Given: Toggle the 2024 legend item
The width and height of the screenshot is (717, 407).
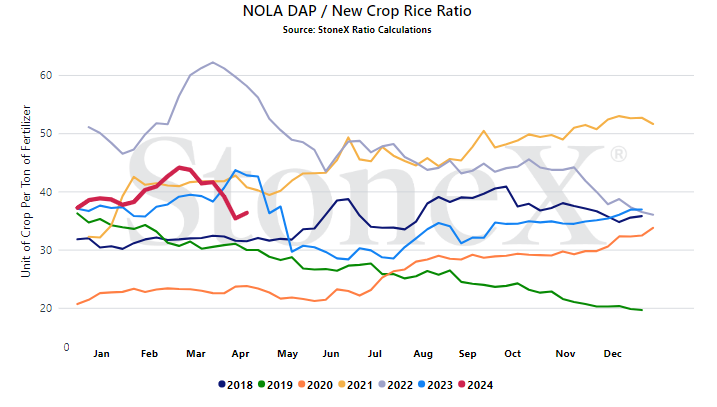Looking at the screenshot, I should [476, 385].
